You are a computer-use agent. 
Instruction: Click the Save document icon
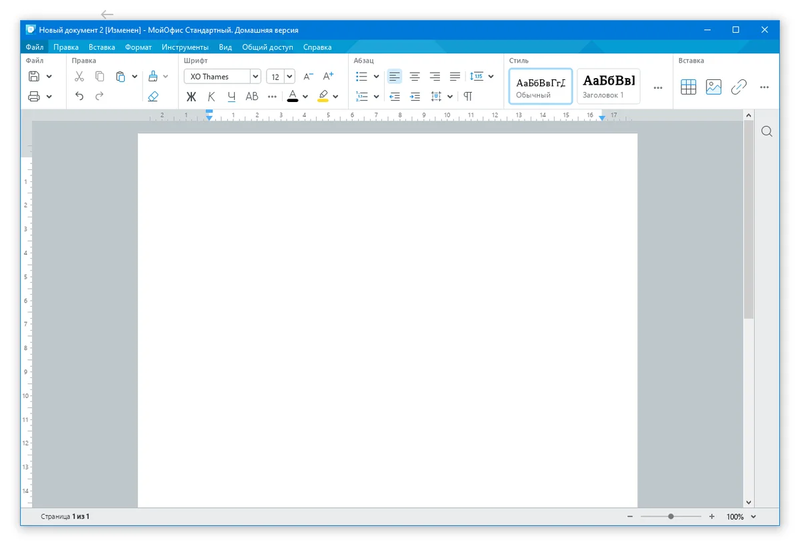(x=34, y=77)
